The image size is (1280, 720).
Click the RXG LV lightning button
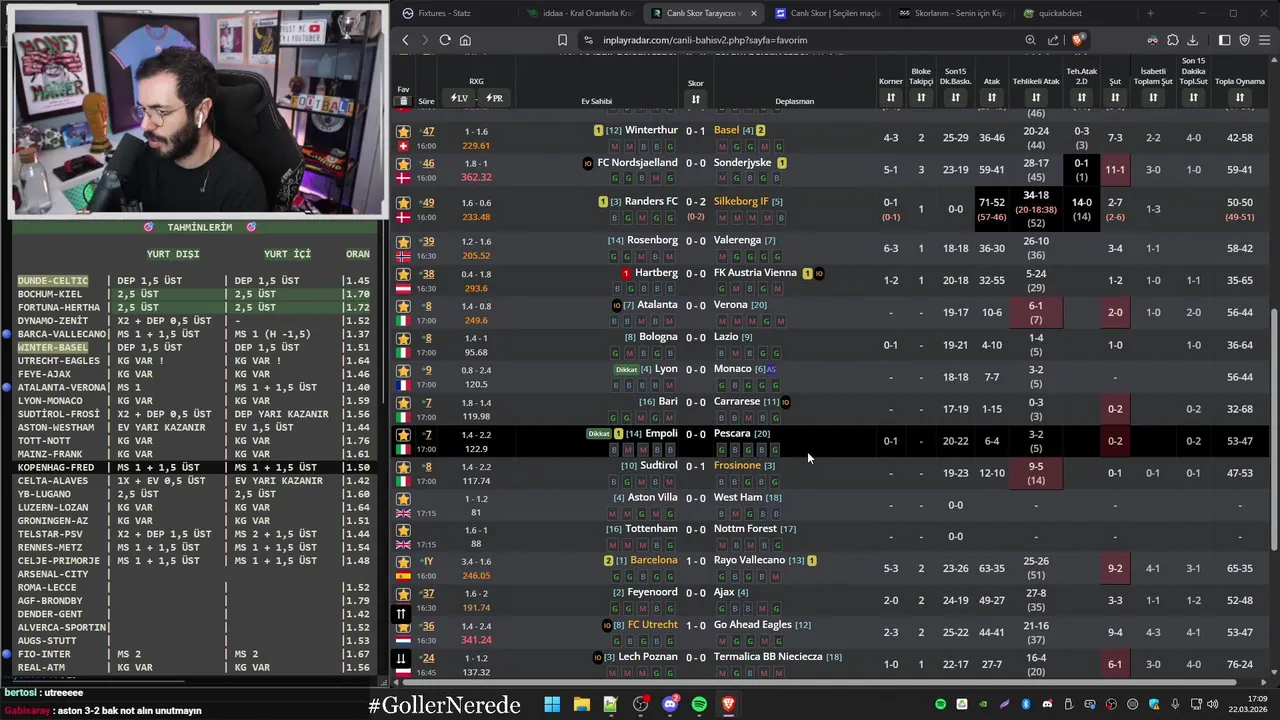pos(459,98)
